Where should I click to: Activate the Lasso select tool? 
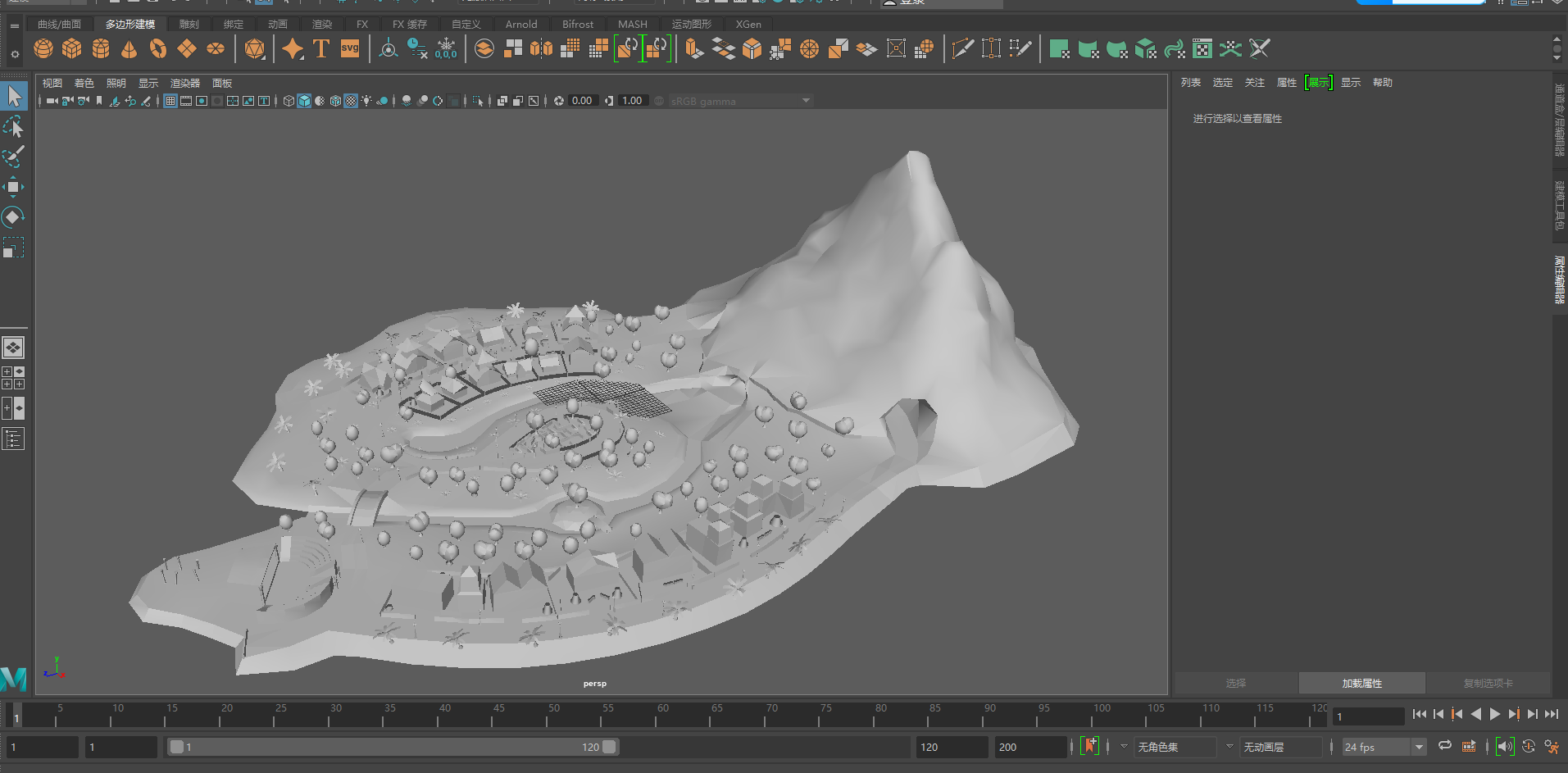(x=14, y=126)
